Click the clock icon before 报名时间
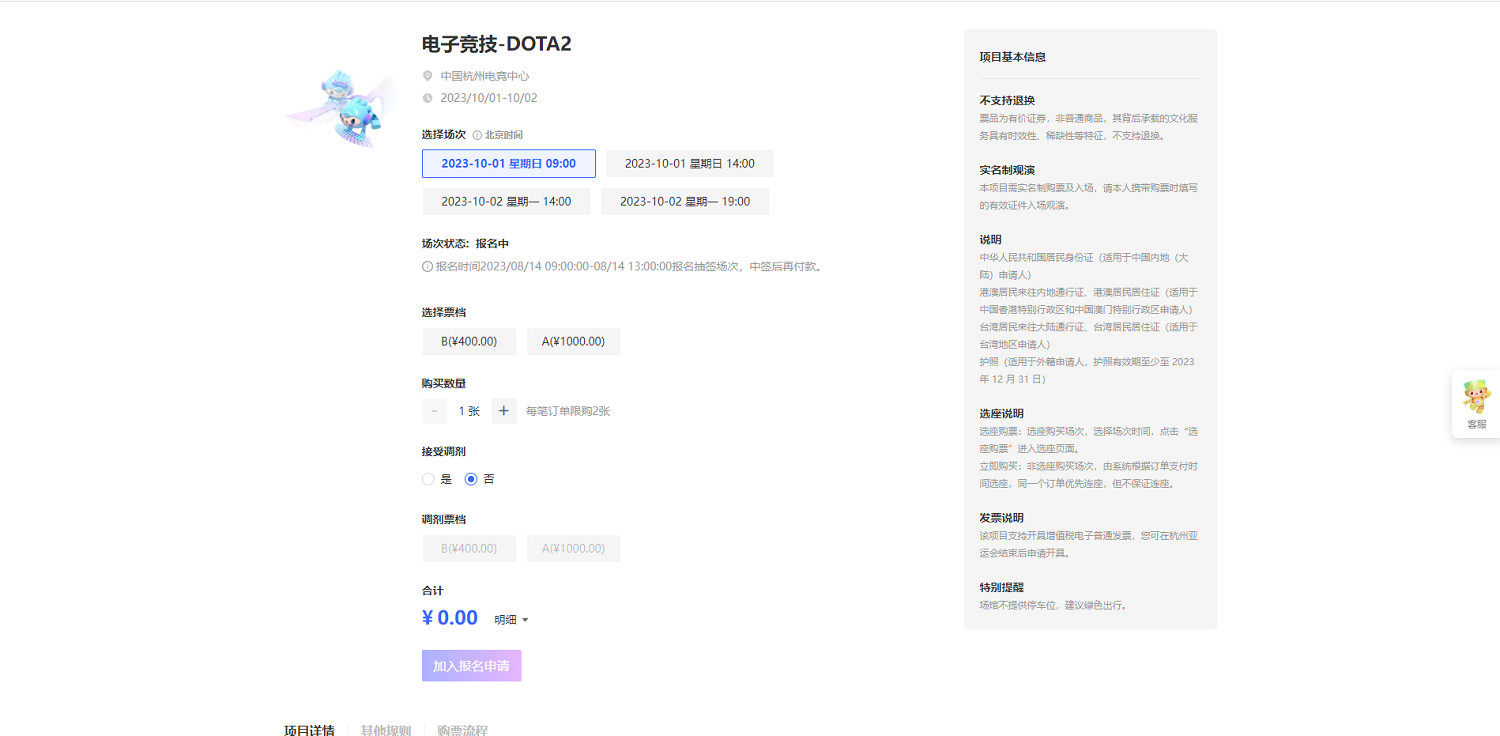 [x=426, y=266]
